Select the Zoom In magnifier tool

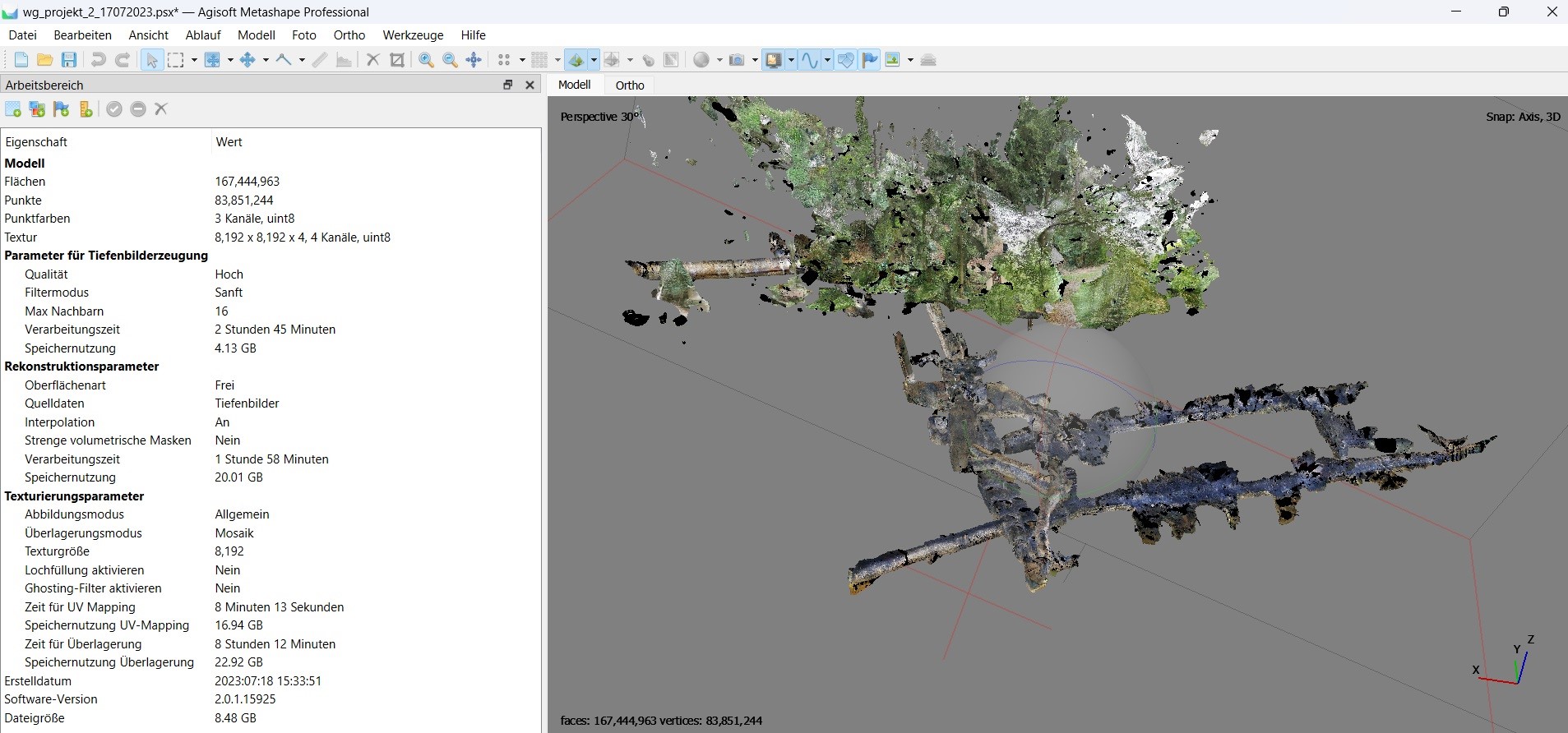426,60
